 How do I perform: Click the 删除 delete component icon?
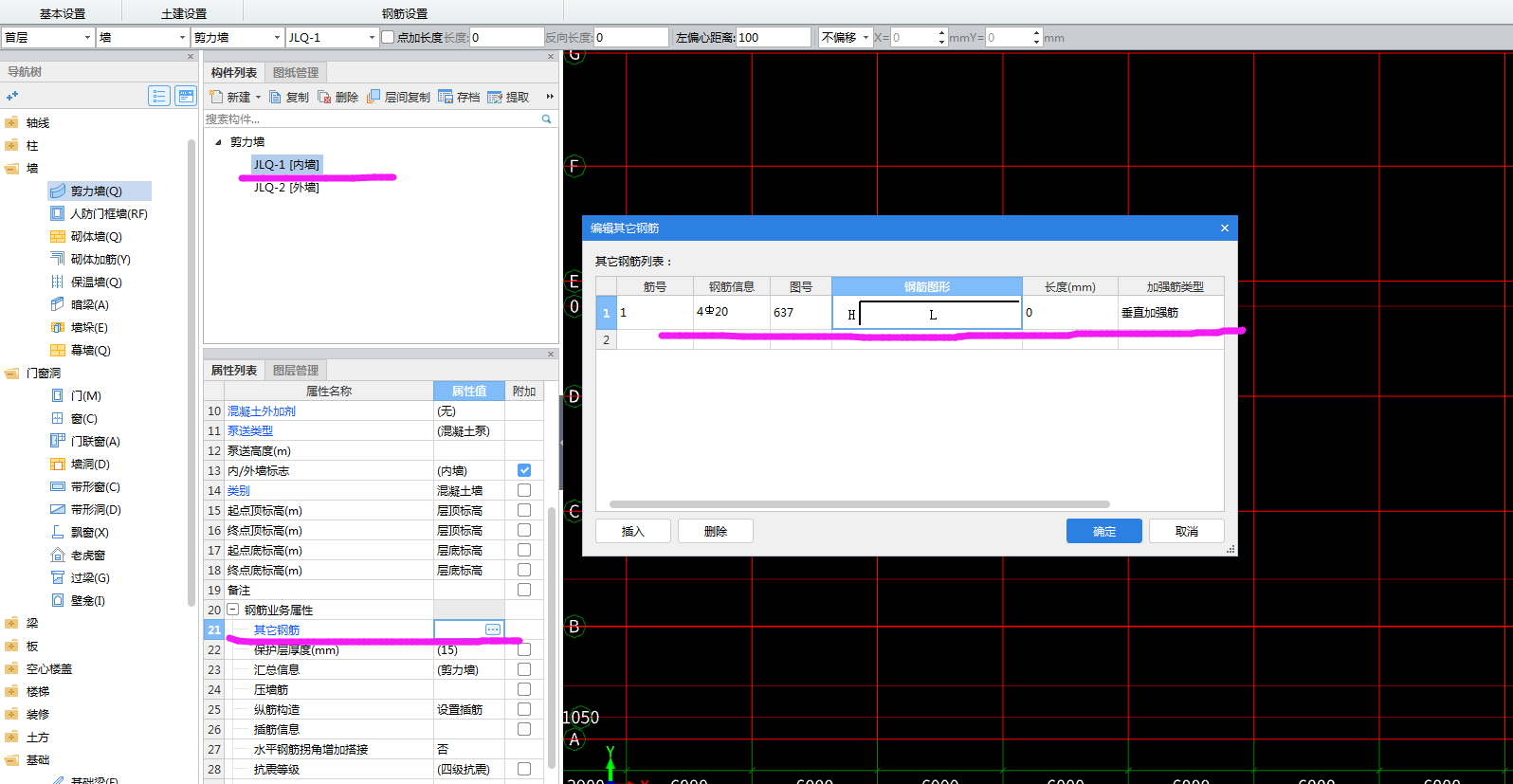324,97
